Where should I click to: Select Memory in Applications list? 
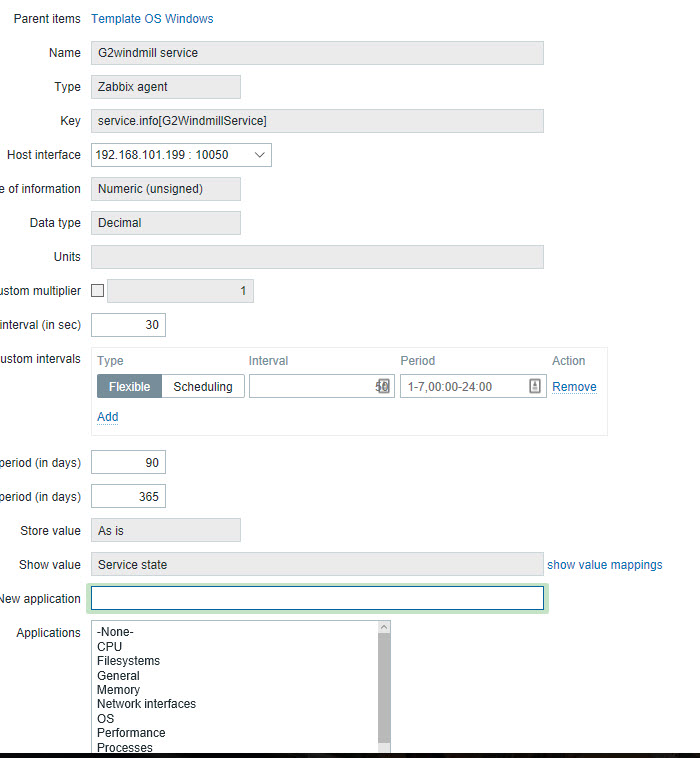(x=118, y=690)
